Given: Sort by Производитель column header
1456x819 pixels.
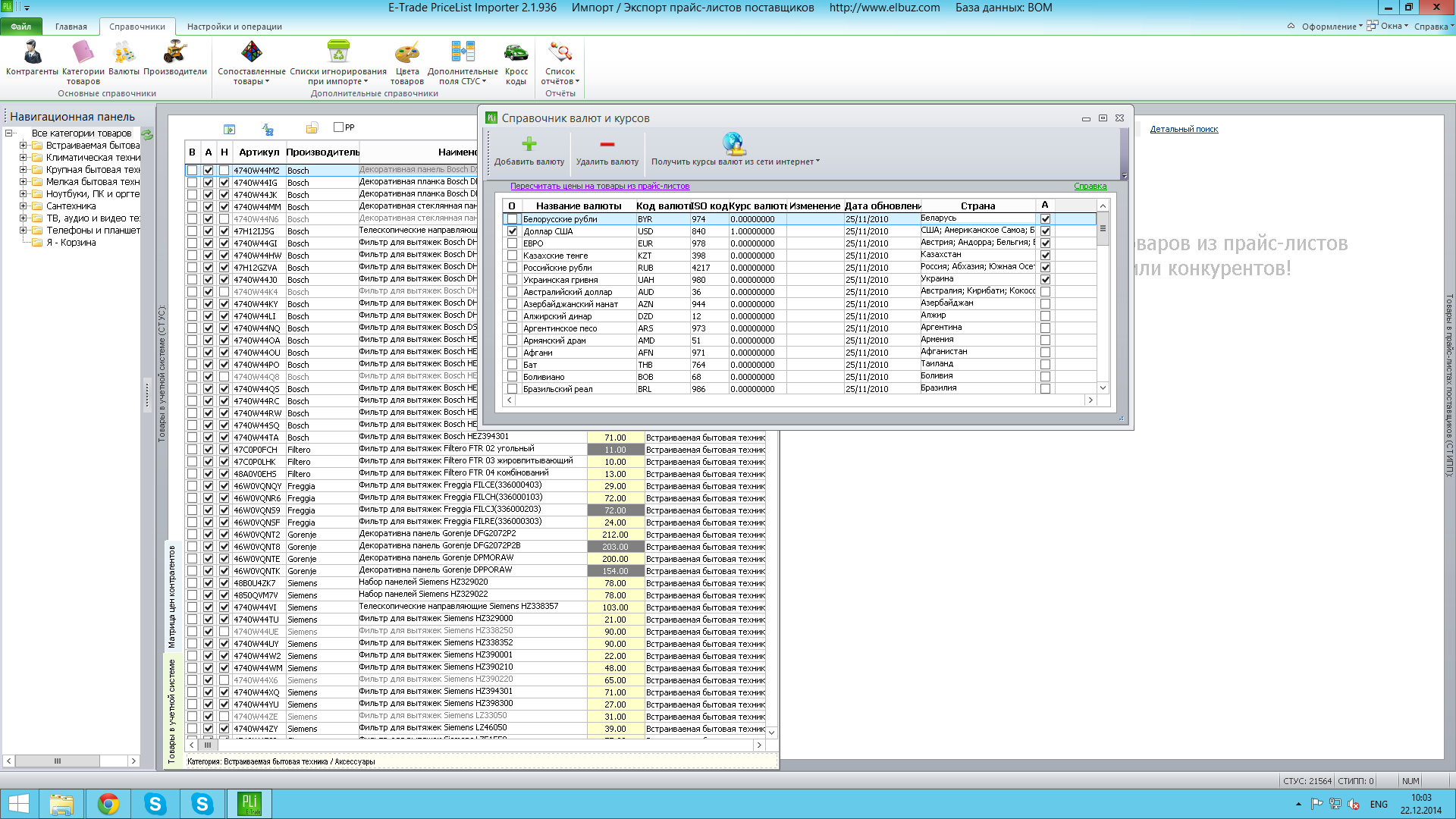Looking at the screenshot, I should [322, 152].
